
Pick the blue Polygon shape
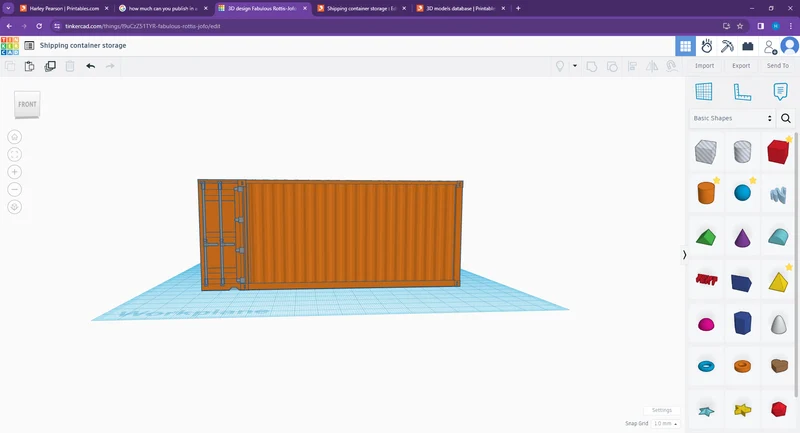pos(742,323)
